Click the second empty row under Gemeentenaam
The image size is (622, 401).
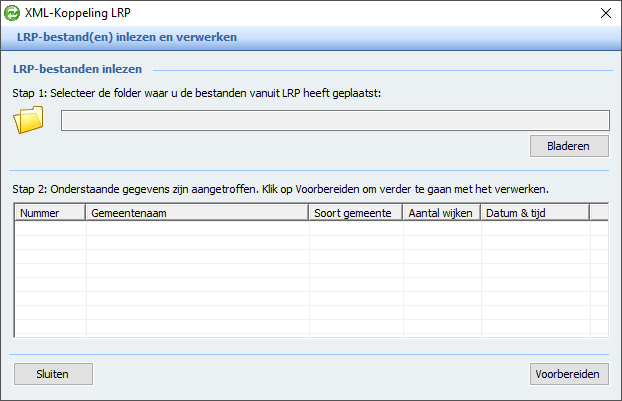(x=198, y=243)
